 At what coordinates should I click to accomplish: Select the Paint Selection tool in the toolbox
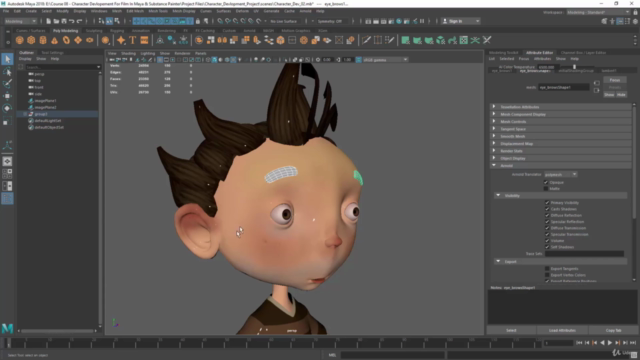[x=7, y=84]
